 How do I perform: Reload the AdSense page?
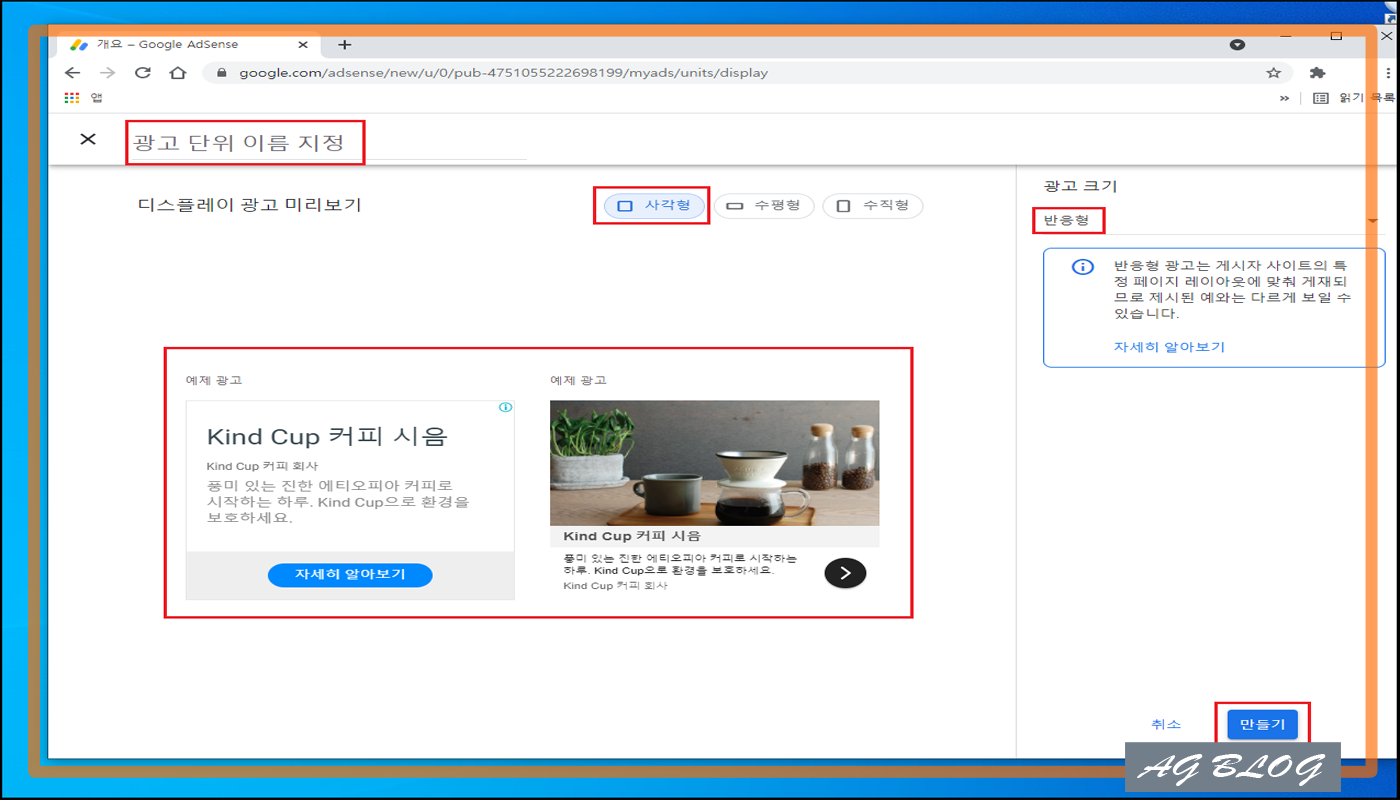click(142, 73)
